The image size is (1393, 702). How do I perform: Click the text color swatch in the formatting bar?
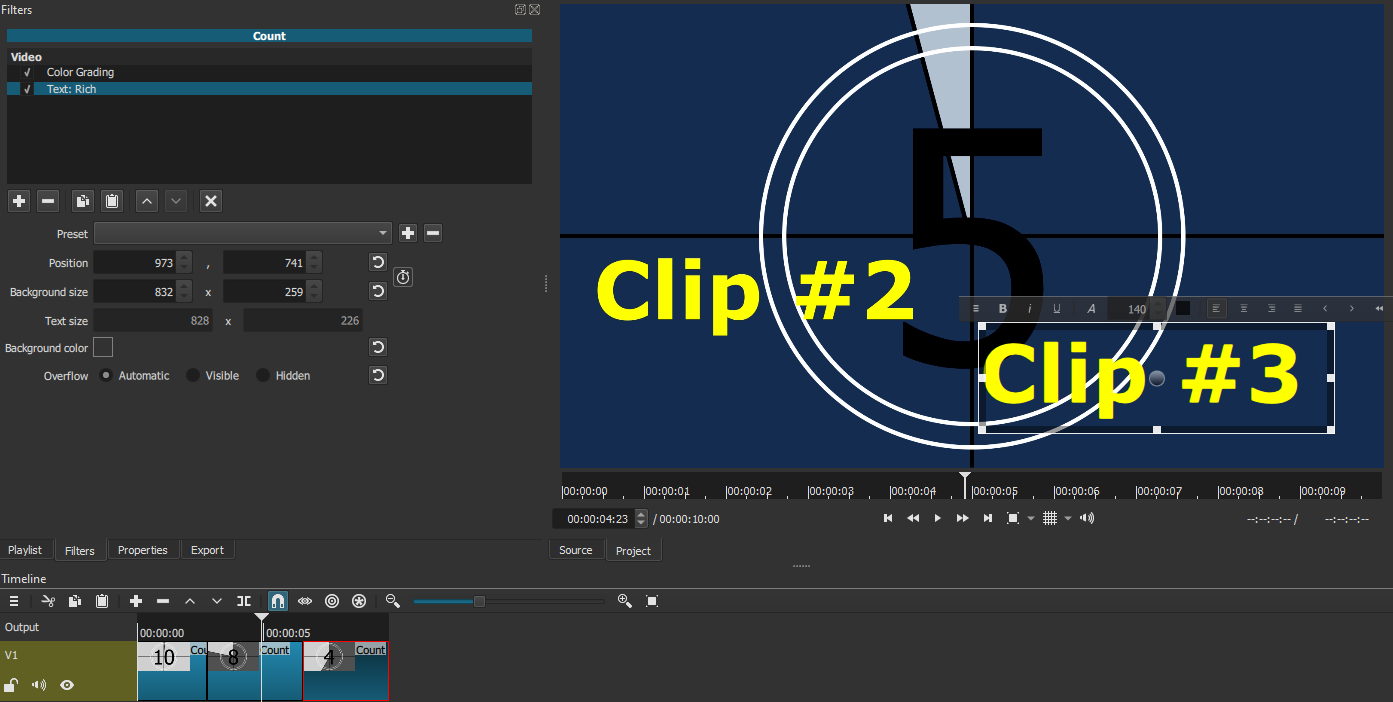pyautogui.click(x=1183, y=309)
